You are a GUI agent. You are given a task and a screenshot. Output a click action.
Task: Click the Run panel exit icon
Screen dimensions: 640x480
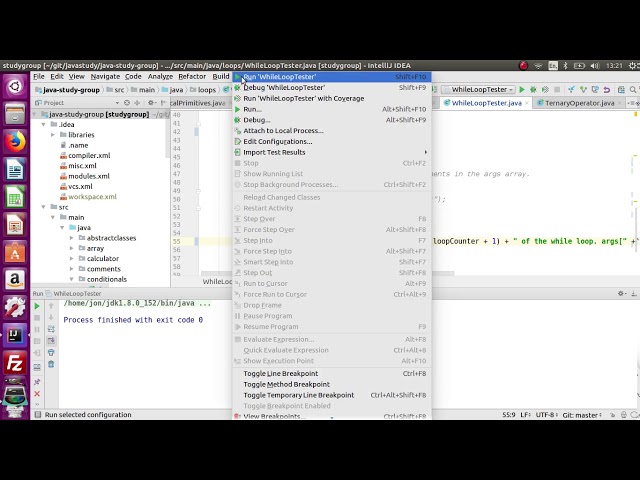point(37,353)
